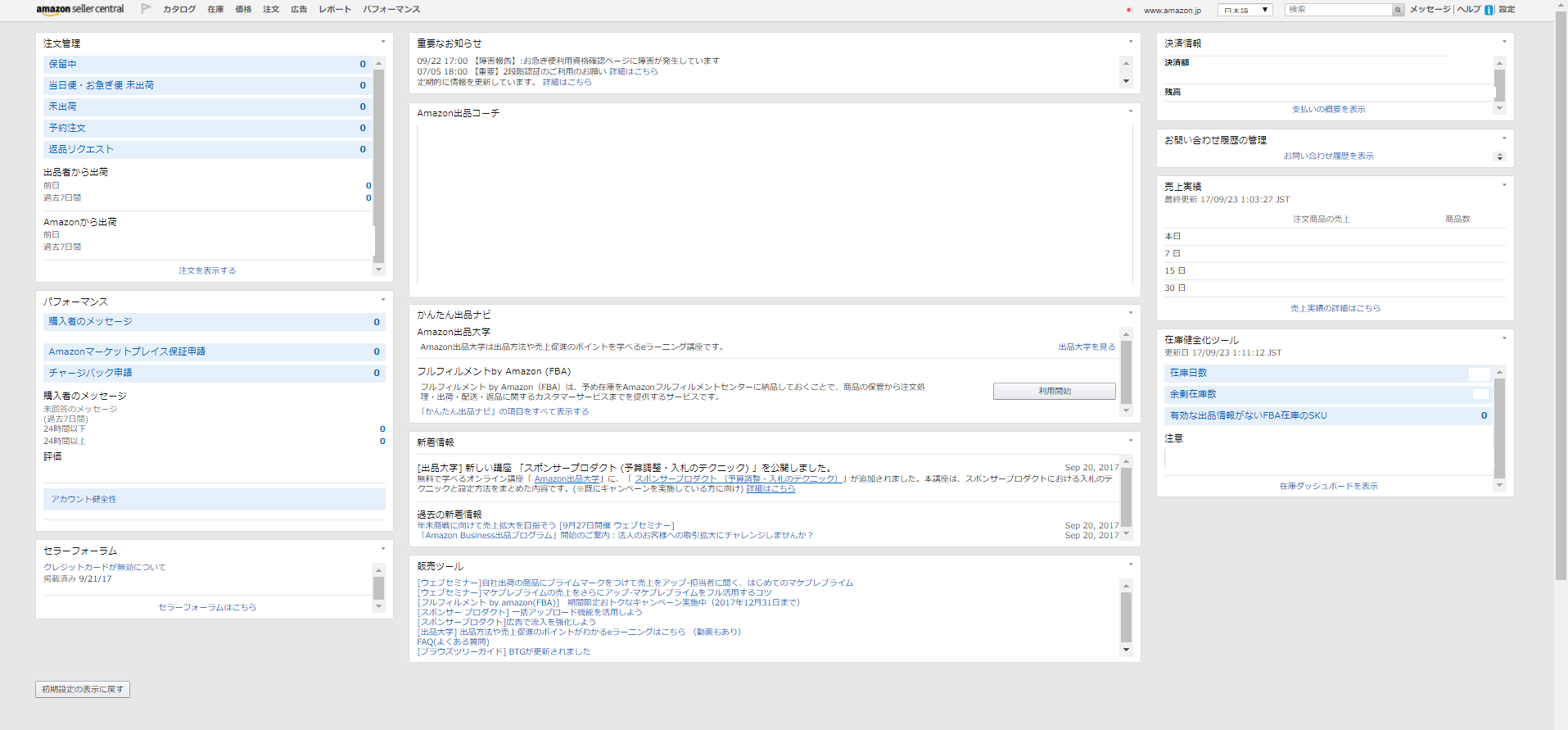1568x730 pixels.
Task: Click scroll-down arrow in 重要なお知らせ panel
Action: pos(1126,81)
